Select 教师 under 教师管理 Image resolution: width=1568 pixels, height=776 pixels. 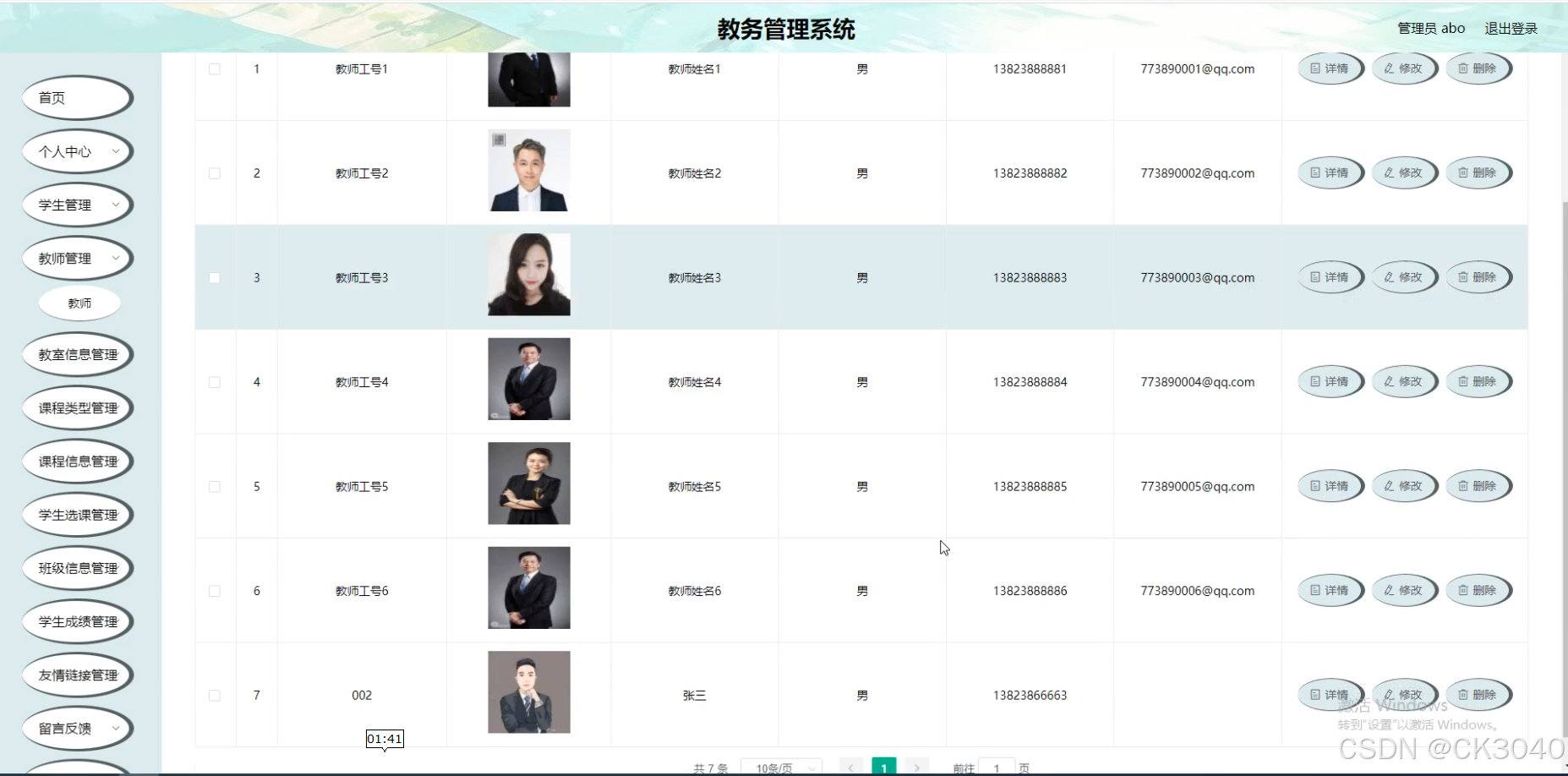click(79, 303)
